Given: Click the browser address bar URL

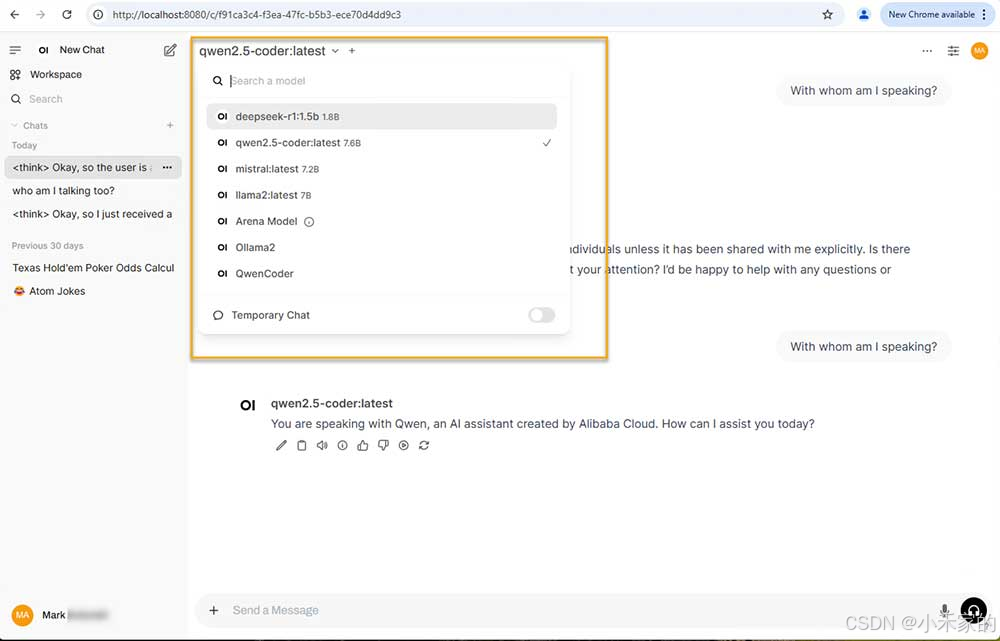Looking at the screenshot, I should (256, 14).
